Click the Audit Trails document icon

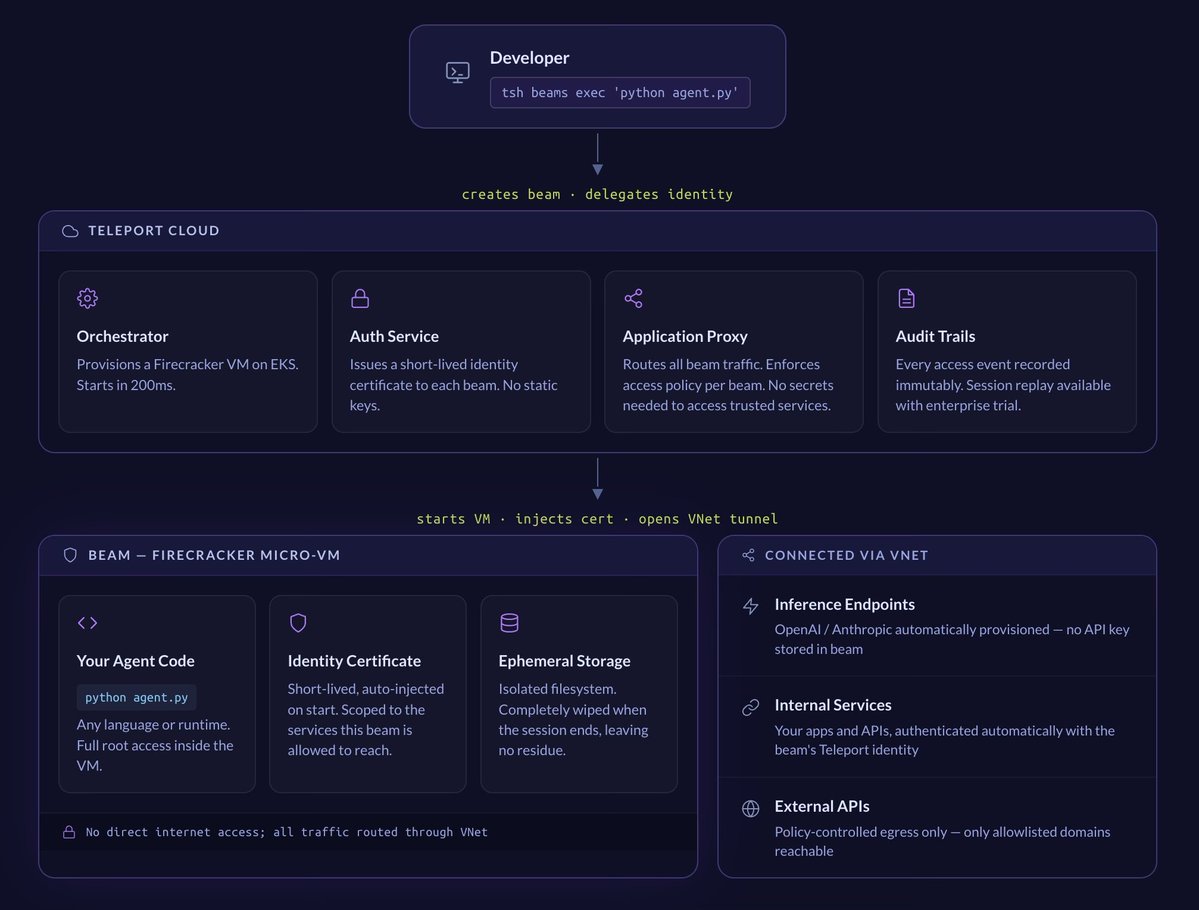pyautogui.click(x=906, y=298)
